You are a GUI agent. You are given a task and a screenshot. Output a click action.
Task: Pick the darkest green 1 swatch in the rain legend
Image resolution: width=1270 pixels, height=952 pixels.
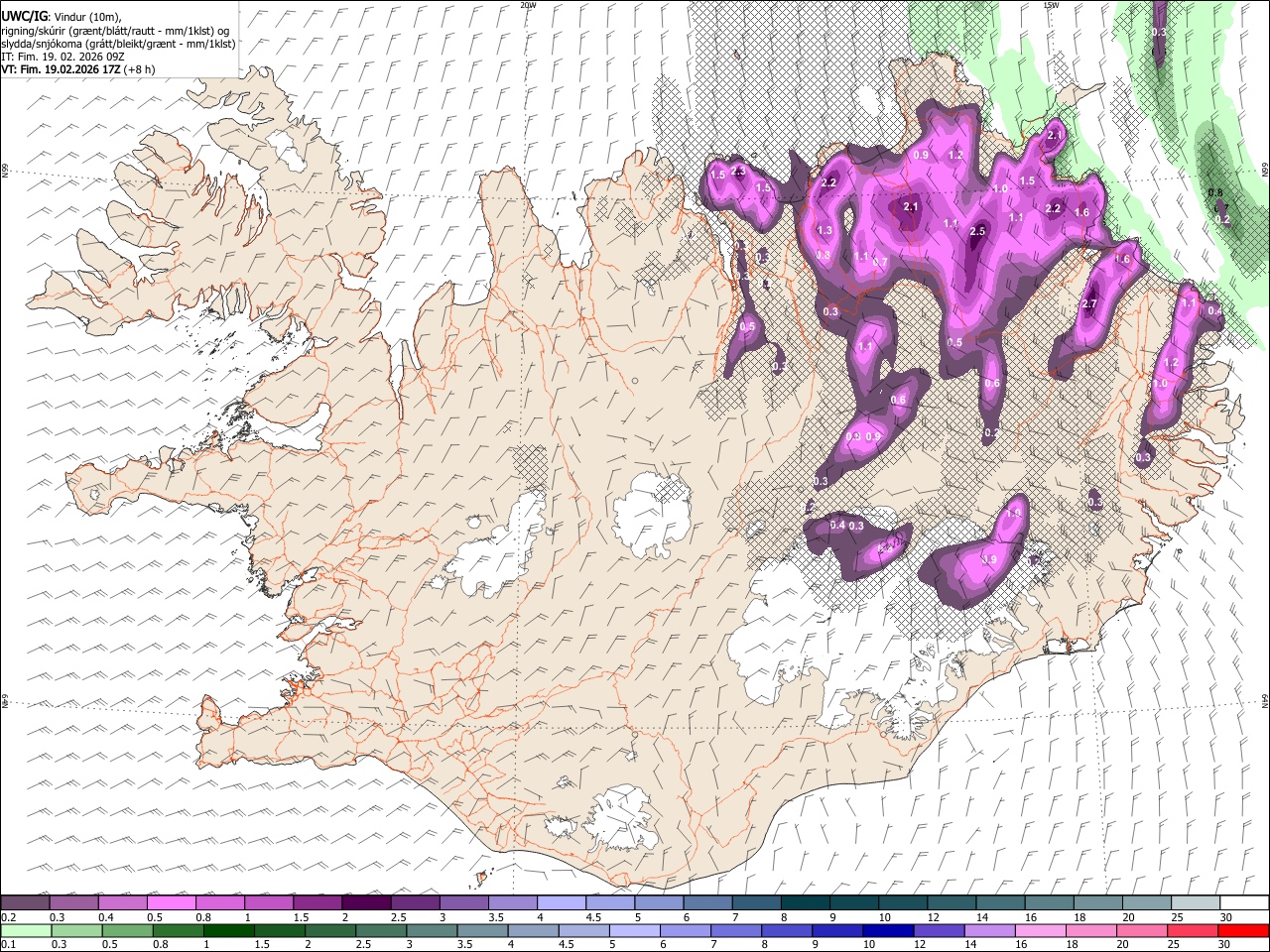(x=229, y=930)
